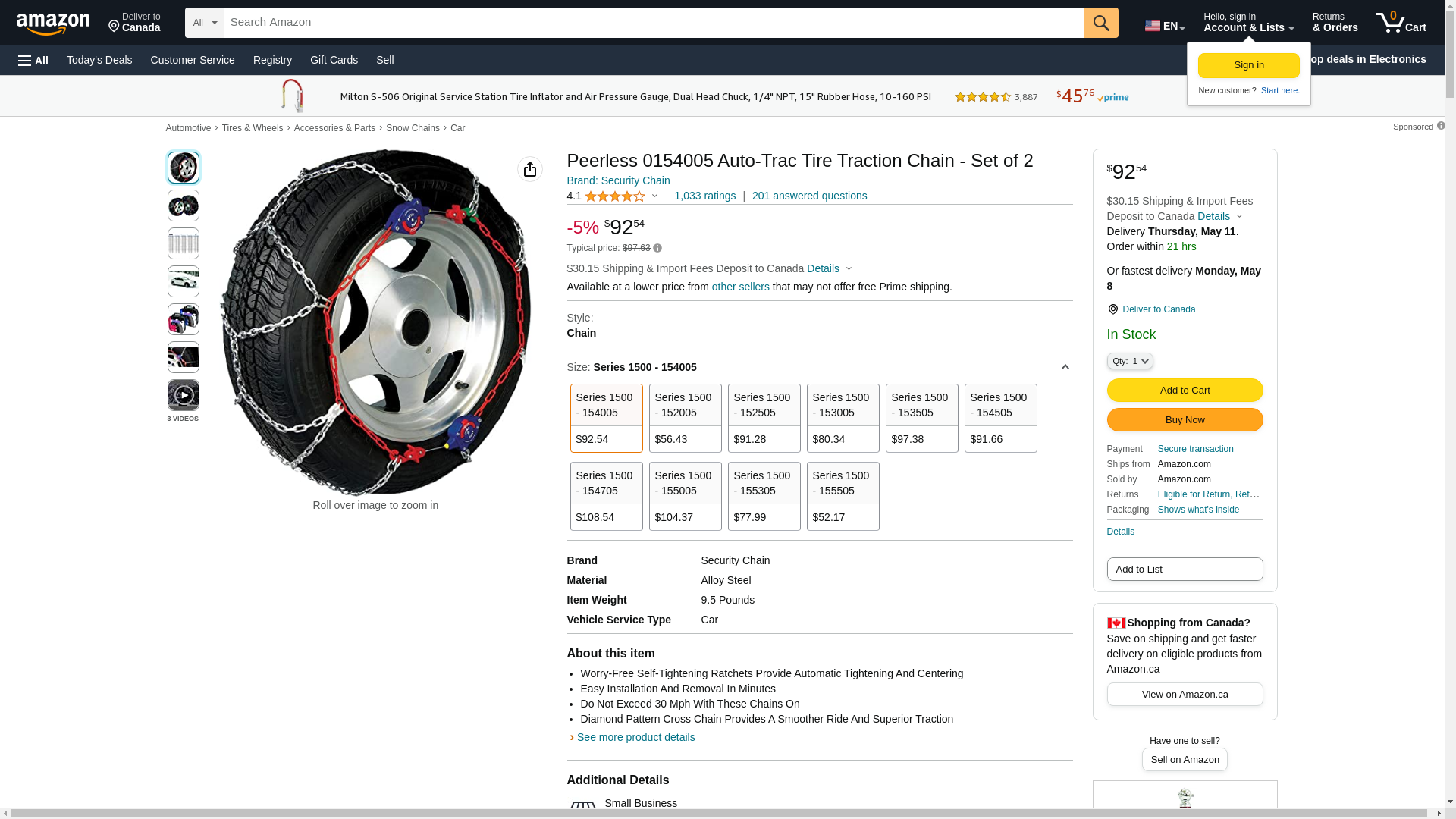Open the All hamburger menu
This screenshot has width=1456, height=819.
[x=33, y=61]
